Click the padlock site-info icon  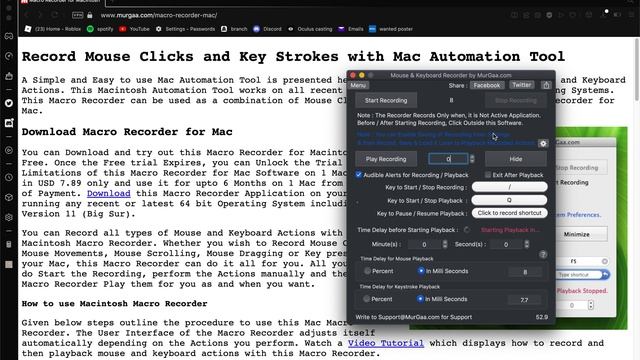point(90,15)
